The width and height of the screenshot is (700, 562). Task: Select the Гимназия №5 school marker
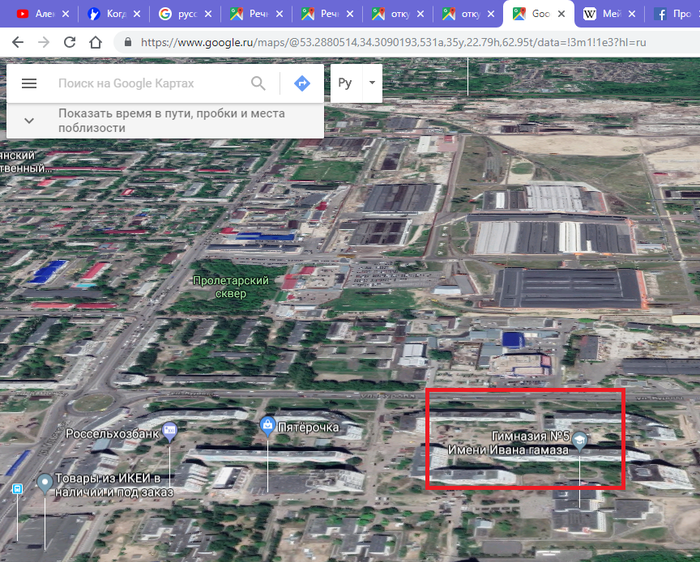[x=579, y=441]
